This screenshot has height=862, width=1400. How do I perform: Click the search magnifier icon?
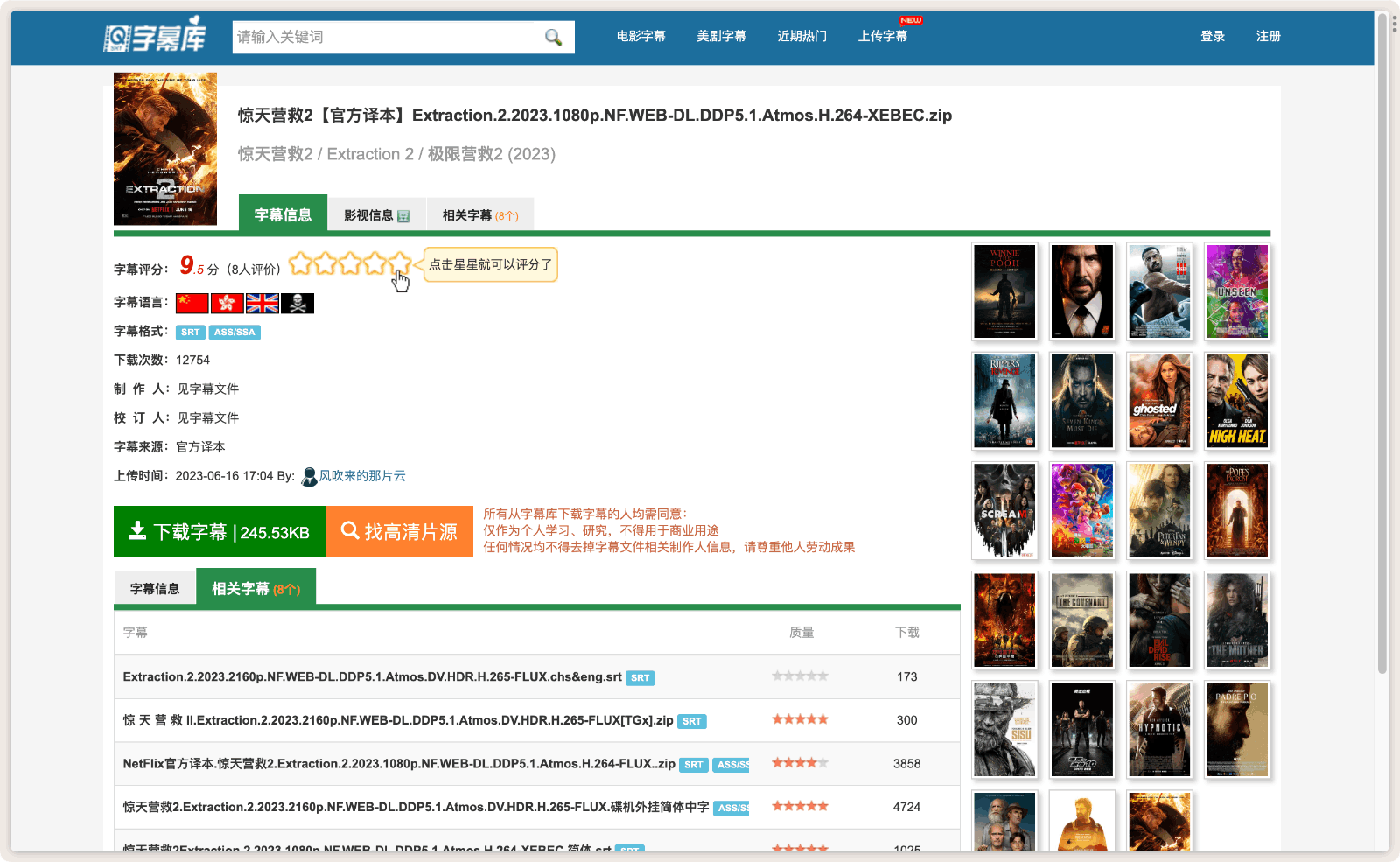(x=553, y=37)
